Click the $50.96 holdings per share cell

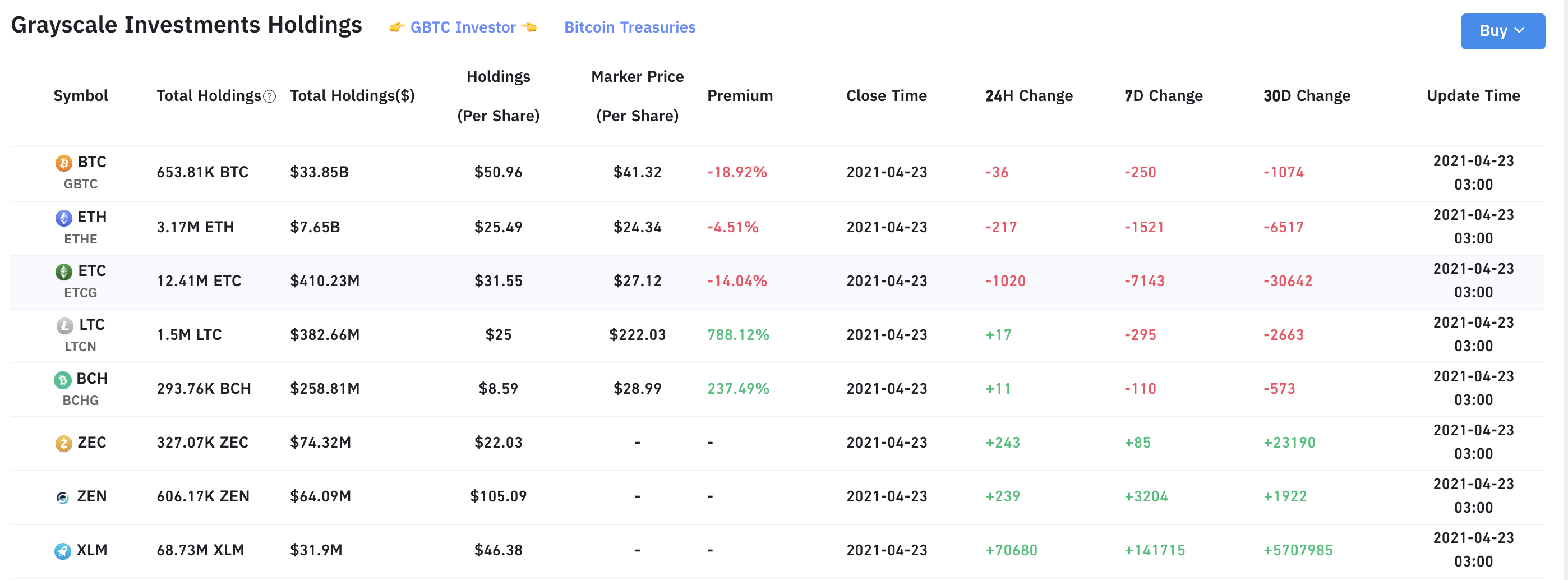(499, 172)
